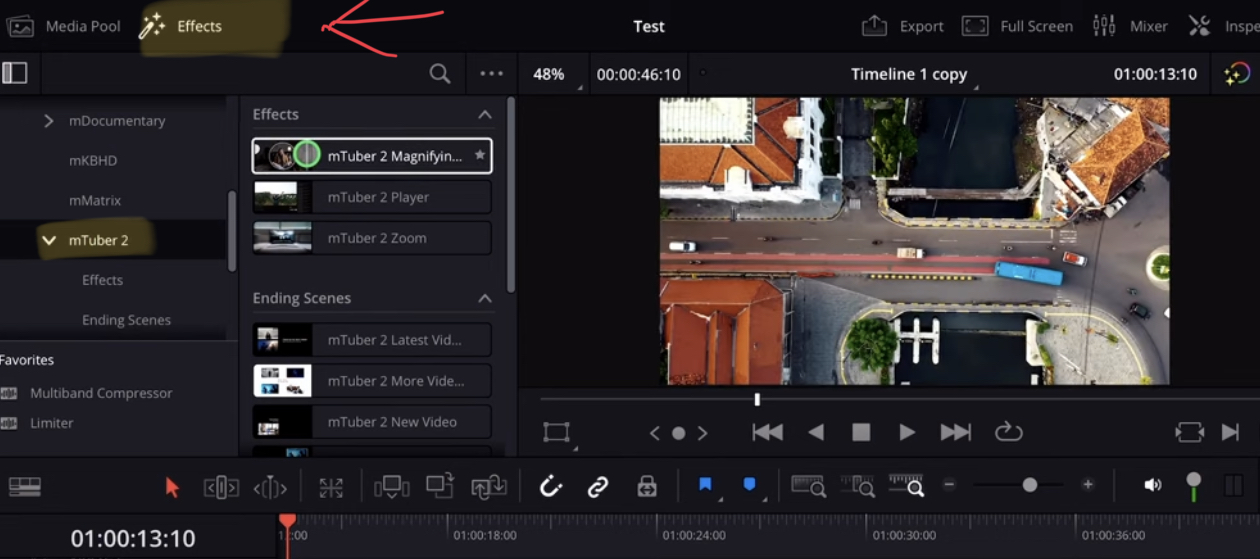
Task: Open the Mixer panel
Action: tap(1130, 26)
